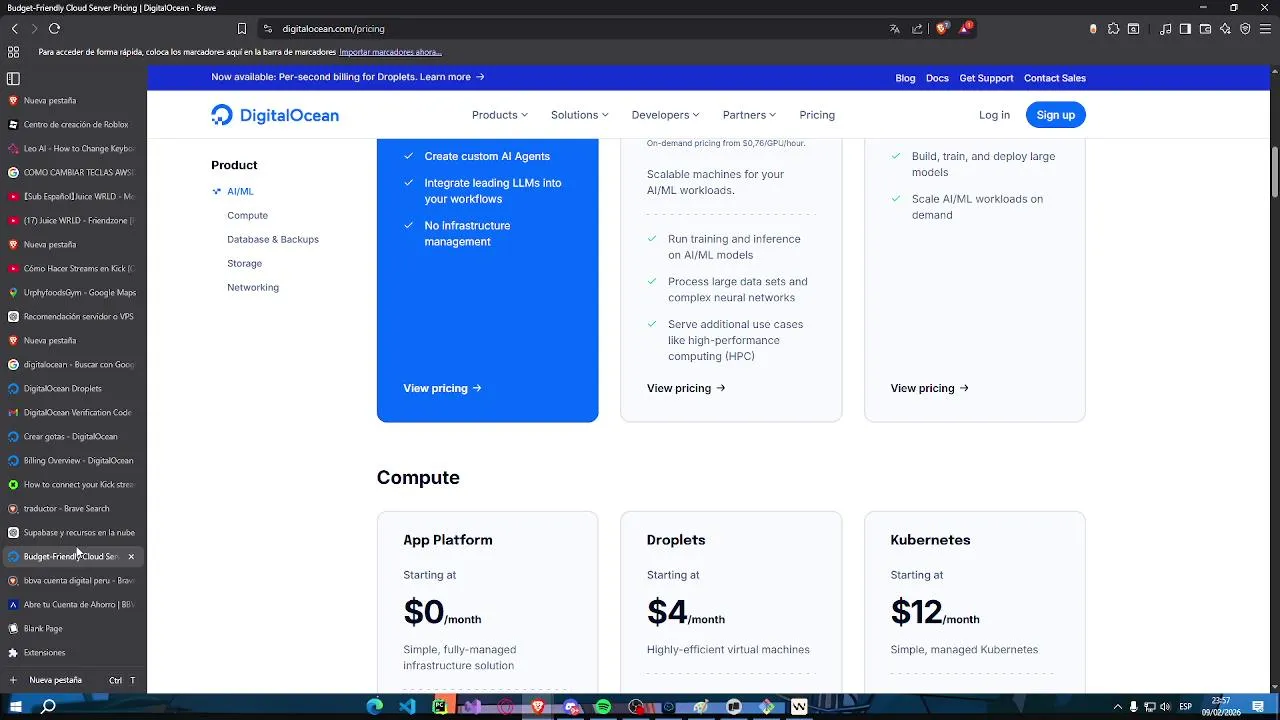Open Get Support link
Screen dimensions: 1280x720
click(x=986, y=78)
